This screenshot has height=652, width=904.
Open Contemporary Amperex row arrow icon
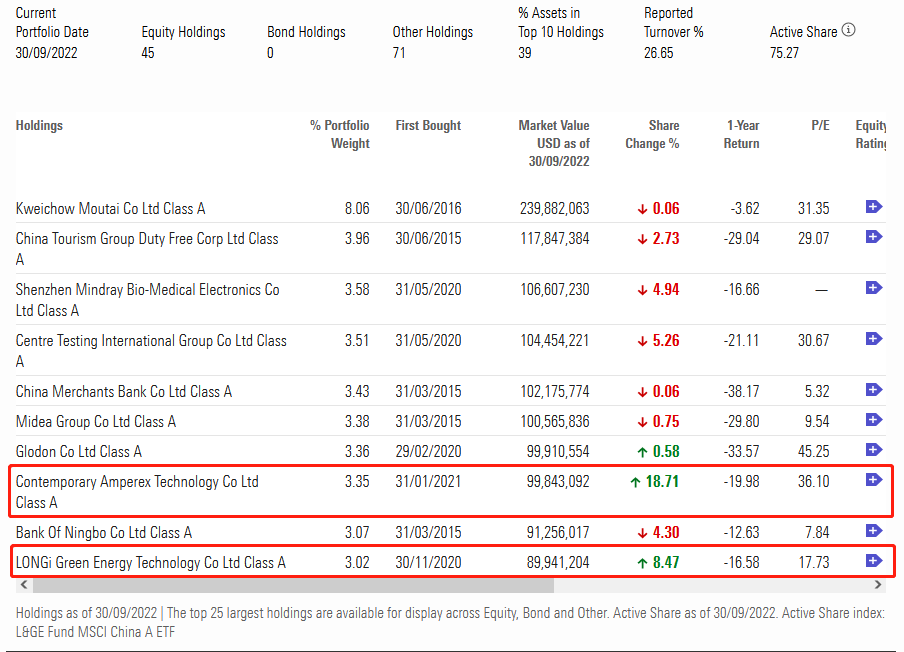tap(873, 480)
